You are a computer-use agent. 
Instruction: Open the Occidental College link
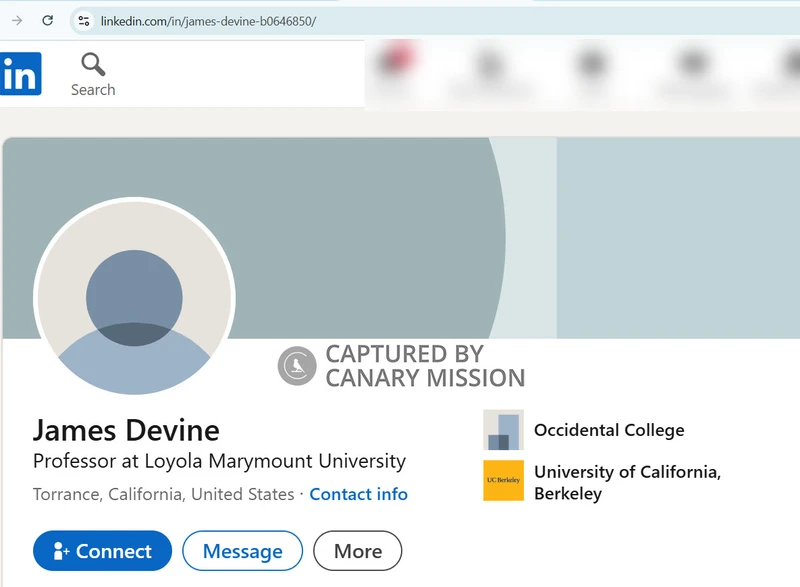[609, 430]
